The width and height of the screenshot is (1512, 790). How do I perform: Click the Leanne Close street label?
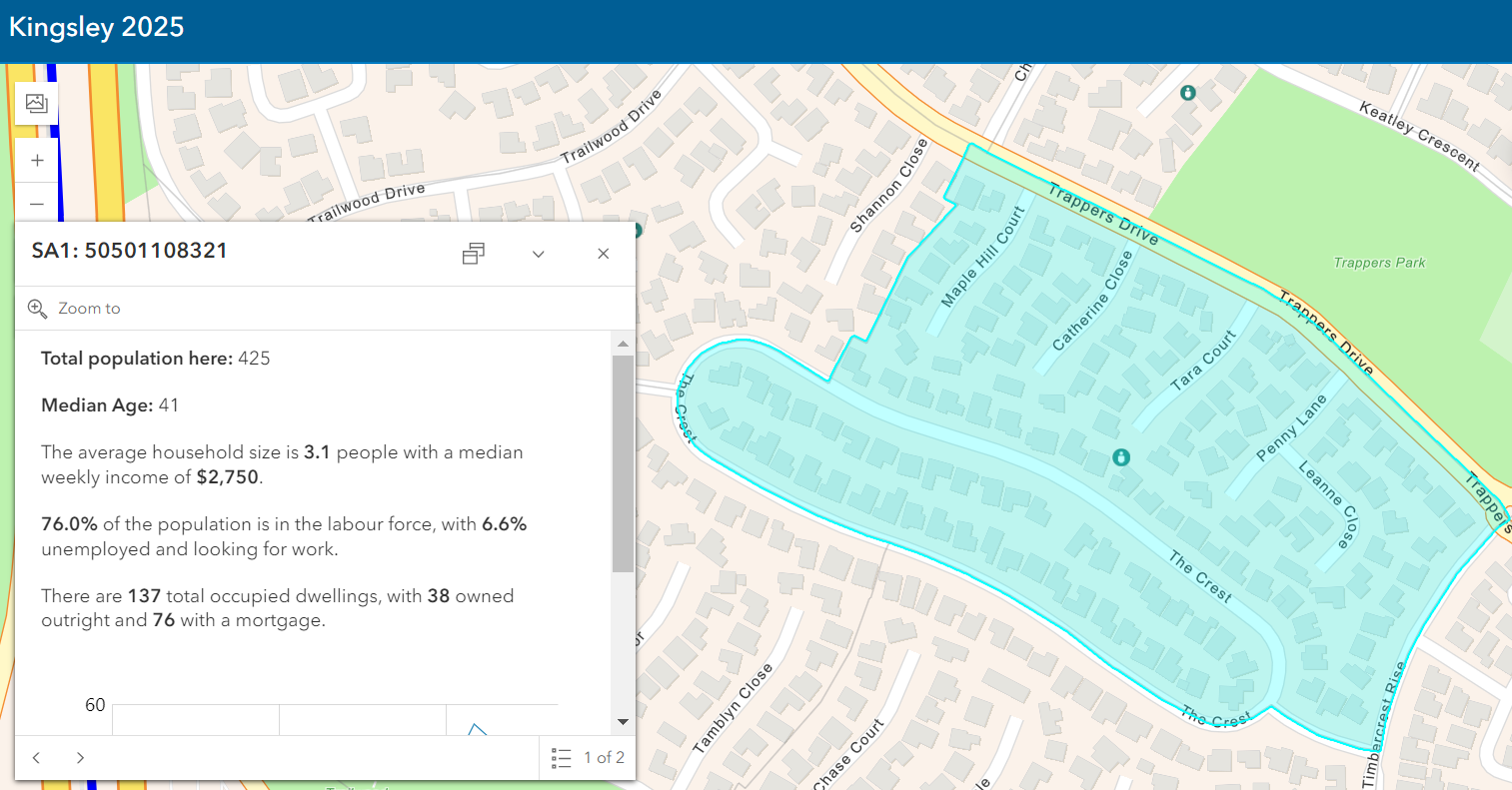coord(1329,504)
